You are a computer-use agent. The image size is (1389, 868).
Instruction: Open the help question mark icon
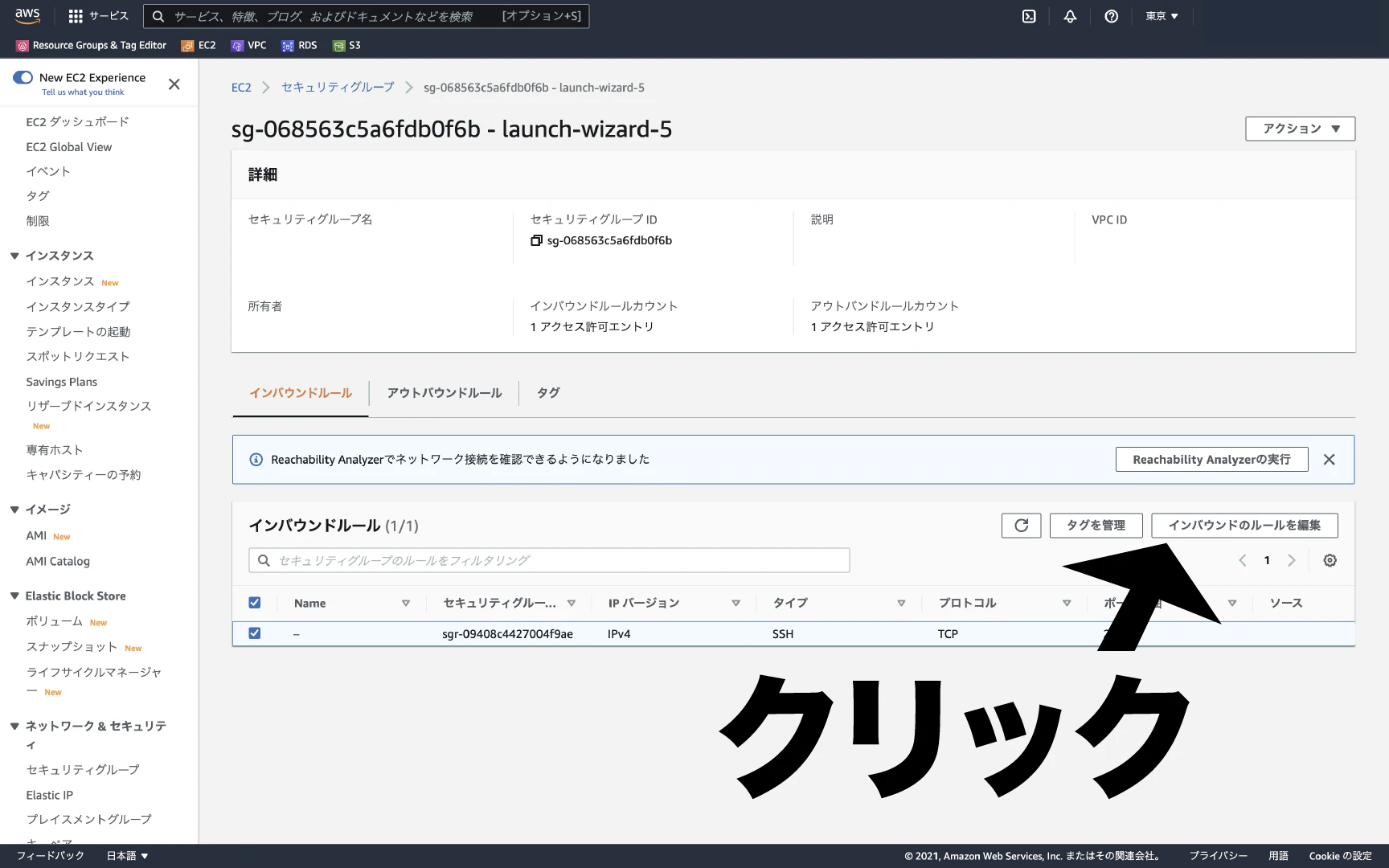pyautogui.click(x=1111, y=16)
